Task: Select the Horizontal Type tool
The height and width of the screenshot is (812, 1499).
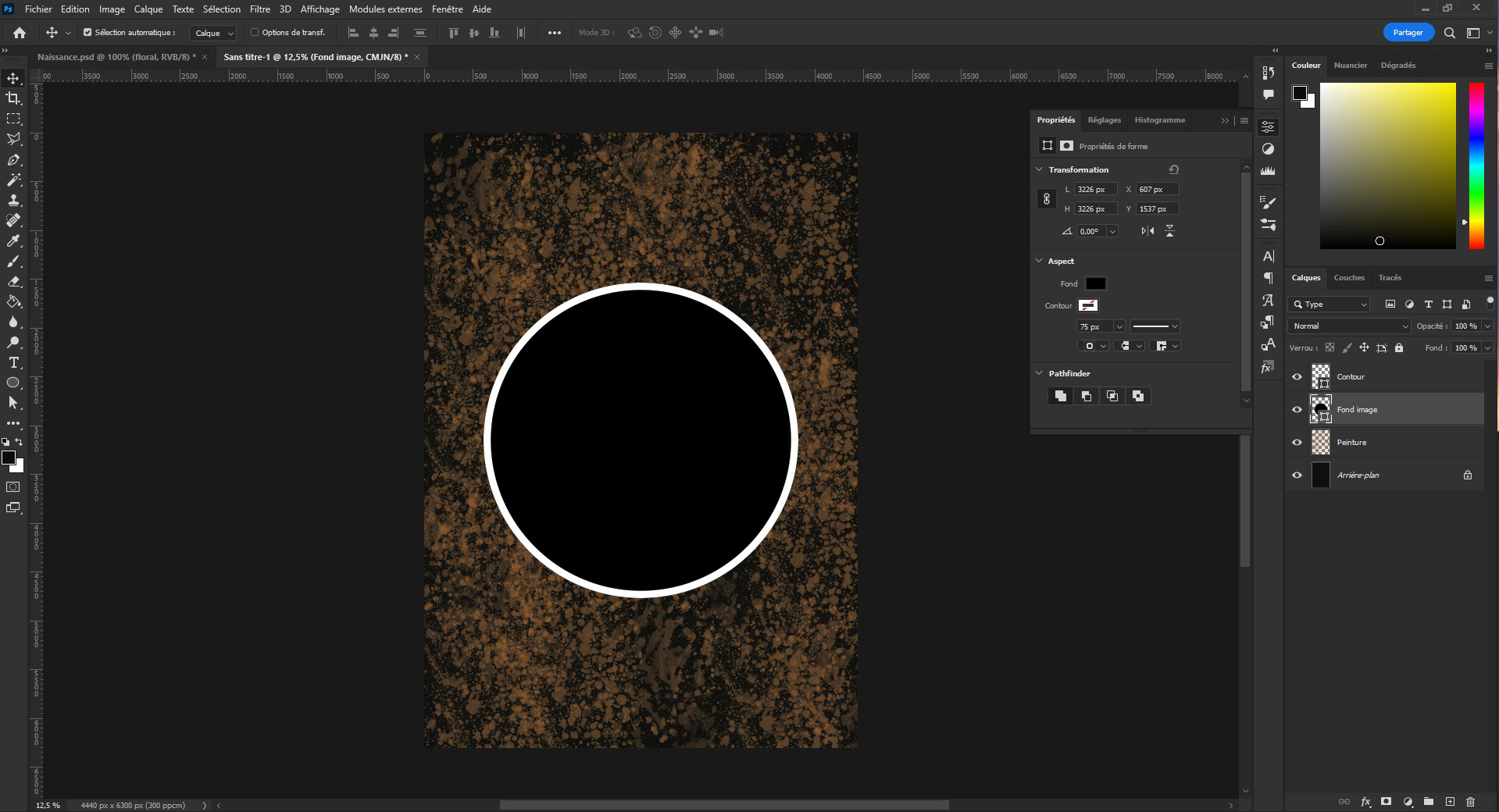Action: [13, 362]
